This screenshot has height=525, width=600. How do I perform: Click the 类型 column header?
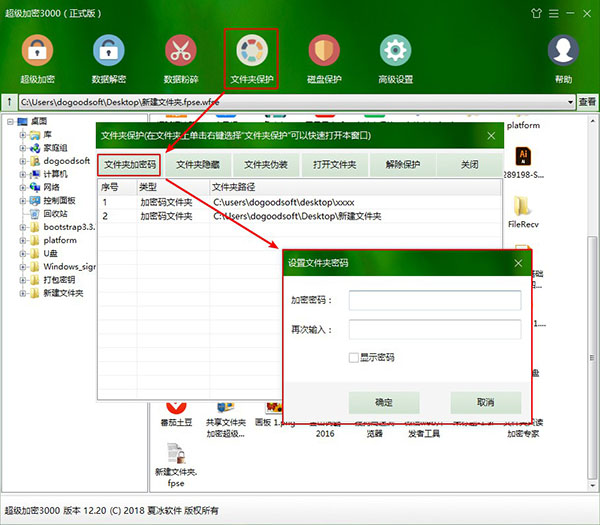pos(173,187)
